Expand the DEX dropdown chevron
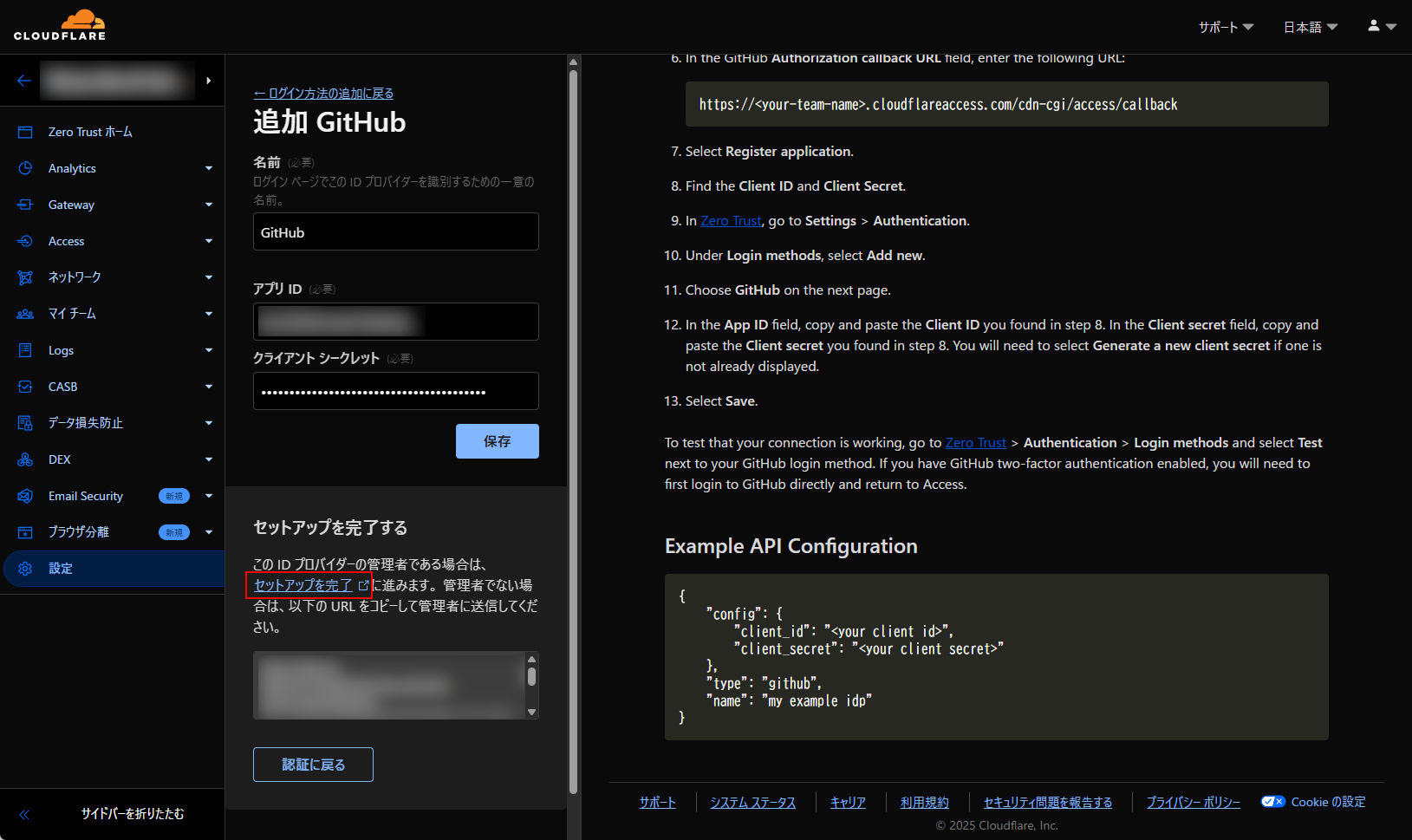 [x=209, y=459]
